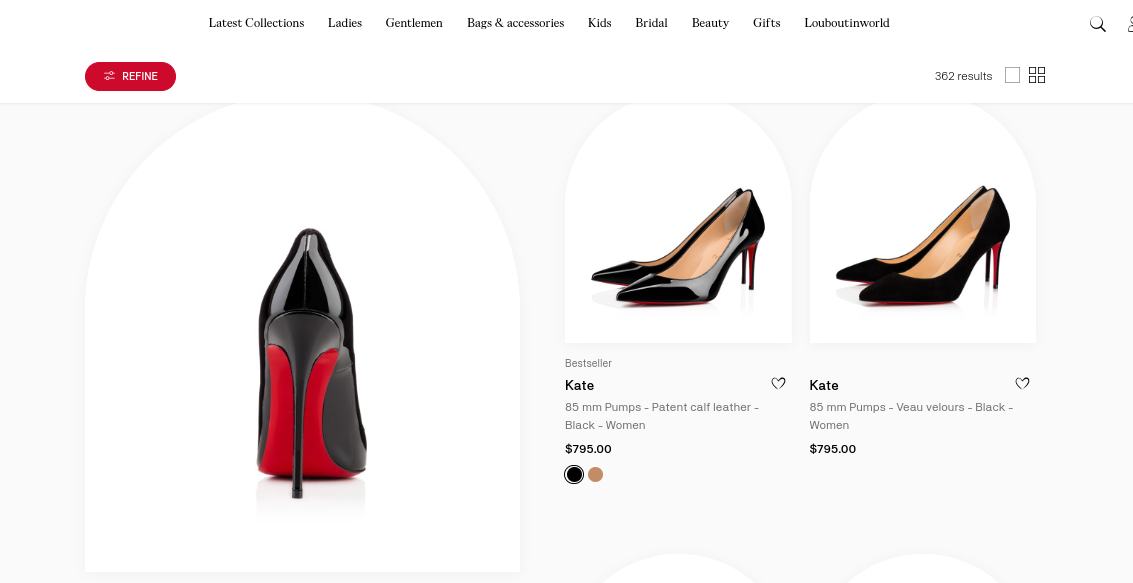Switch to grid view icon
Screen dimensions: 1133x583
(x=1037, y=75)
